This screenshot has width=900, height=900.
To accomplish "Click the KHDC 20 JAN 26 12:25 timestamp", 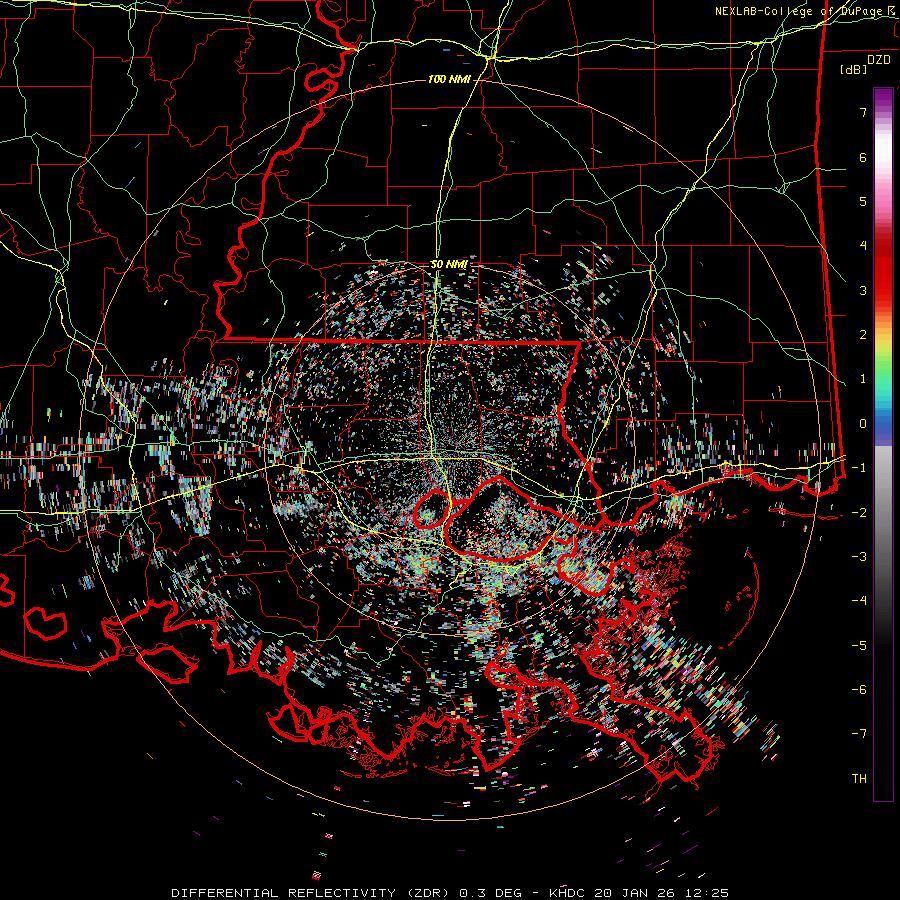I will (x=639, y=893).
